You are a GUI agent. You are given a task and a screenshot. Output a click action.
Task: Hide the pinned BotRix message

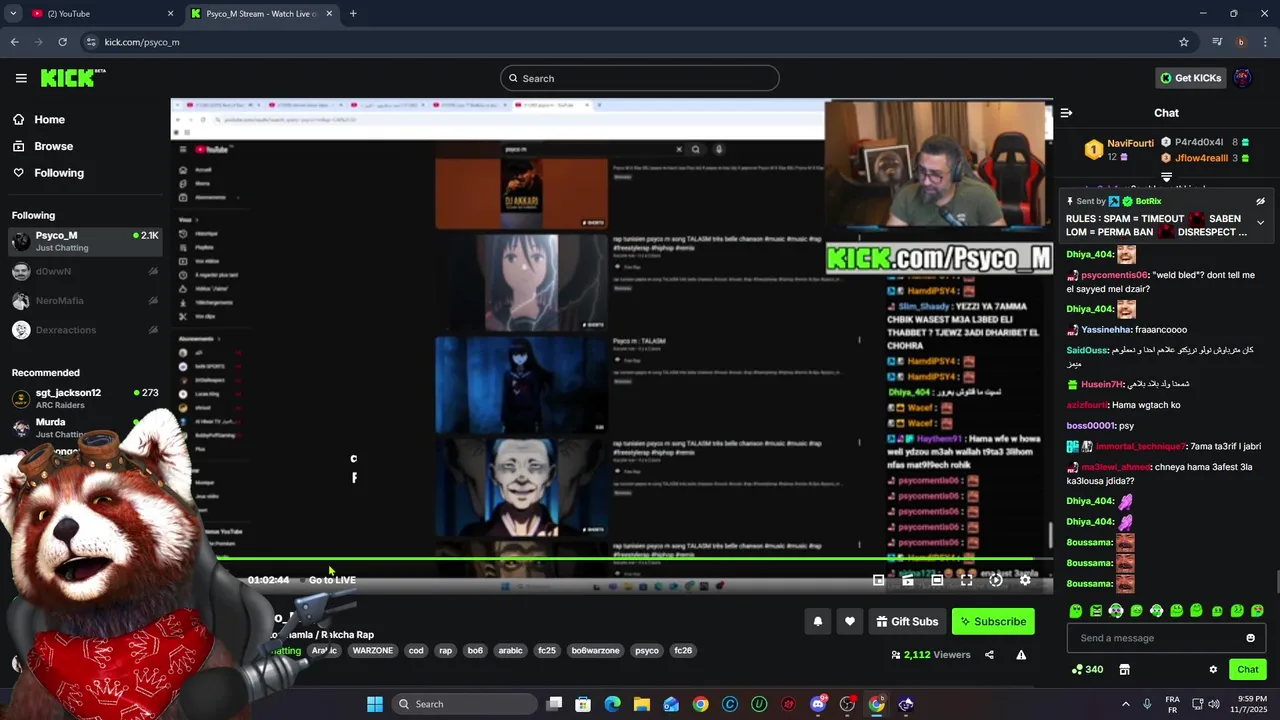(x=1260, y=201)
